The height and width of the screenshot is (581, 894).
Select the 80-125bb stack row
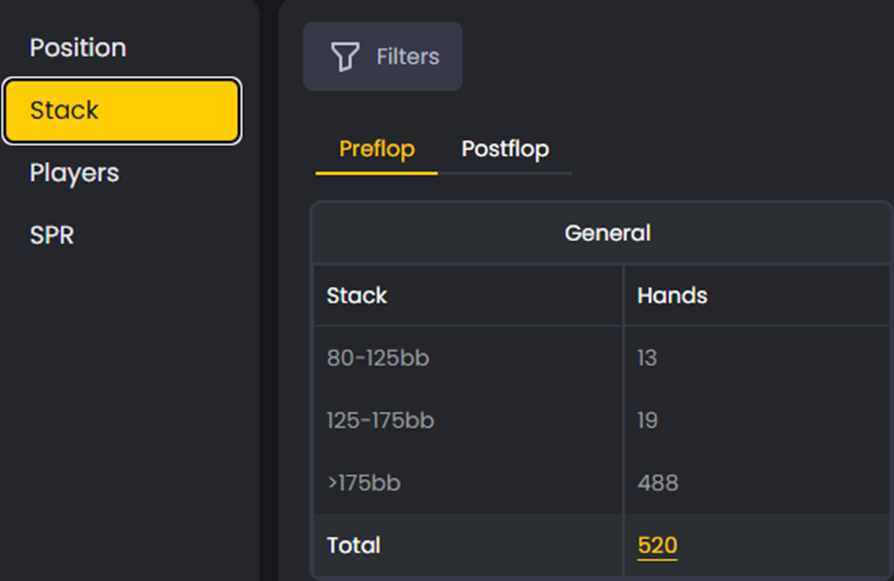tap(378, 358)
